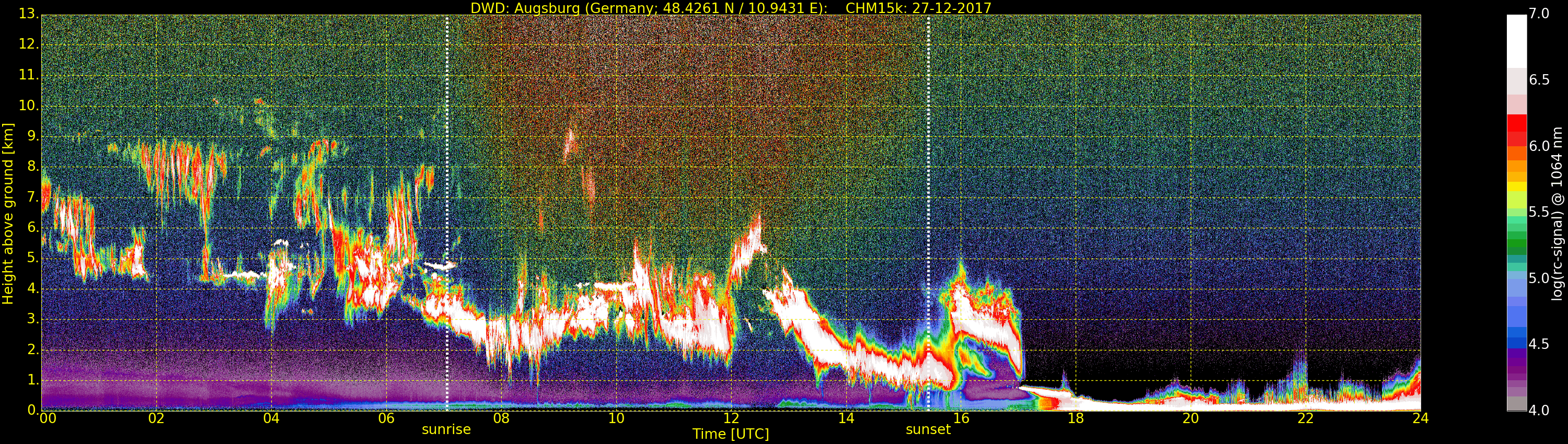The height and width of the screenshot is (444, 1568).
Task: Click the white top segment of the colorbar
Action: pyautogui.click(x=1516, y=41)
